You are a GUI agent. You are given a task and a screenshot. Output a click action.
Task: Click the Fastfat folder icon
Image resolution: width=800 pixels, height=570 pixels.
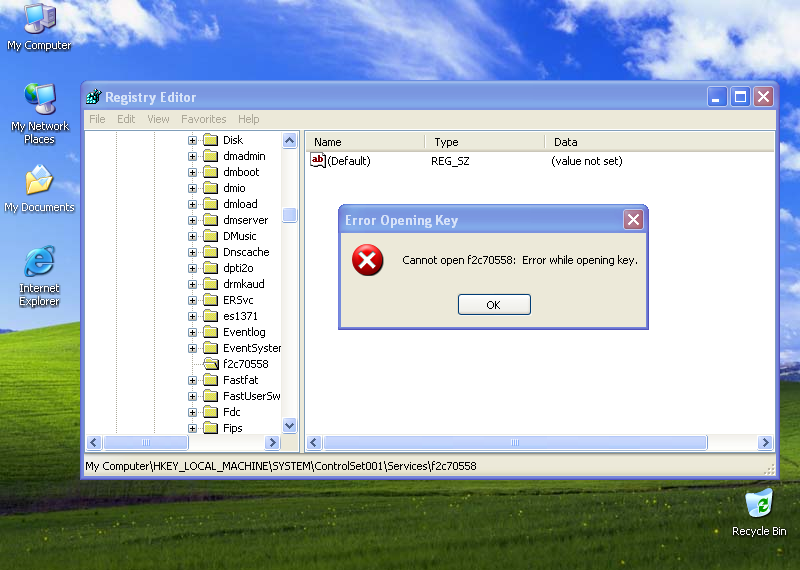click(x=210, y=380)
